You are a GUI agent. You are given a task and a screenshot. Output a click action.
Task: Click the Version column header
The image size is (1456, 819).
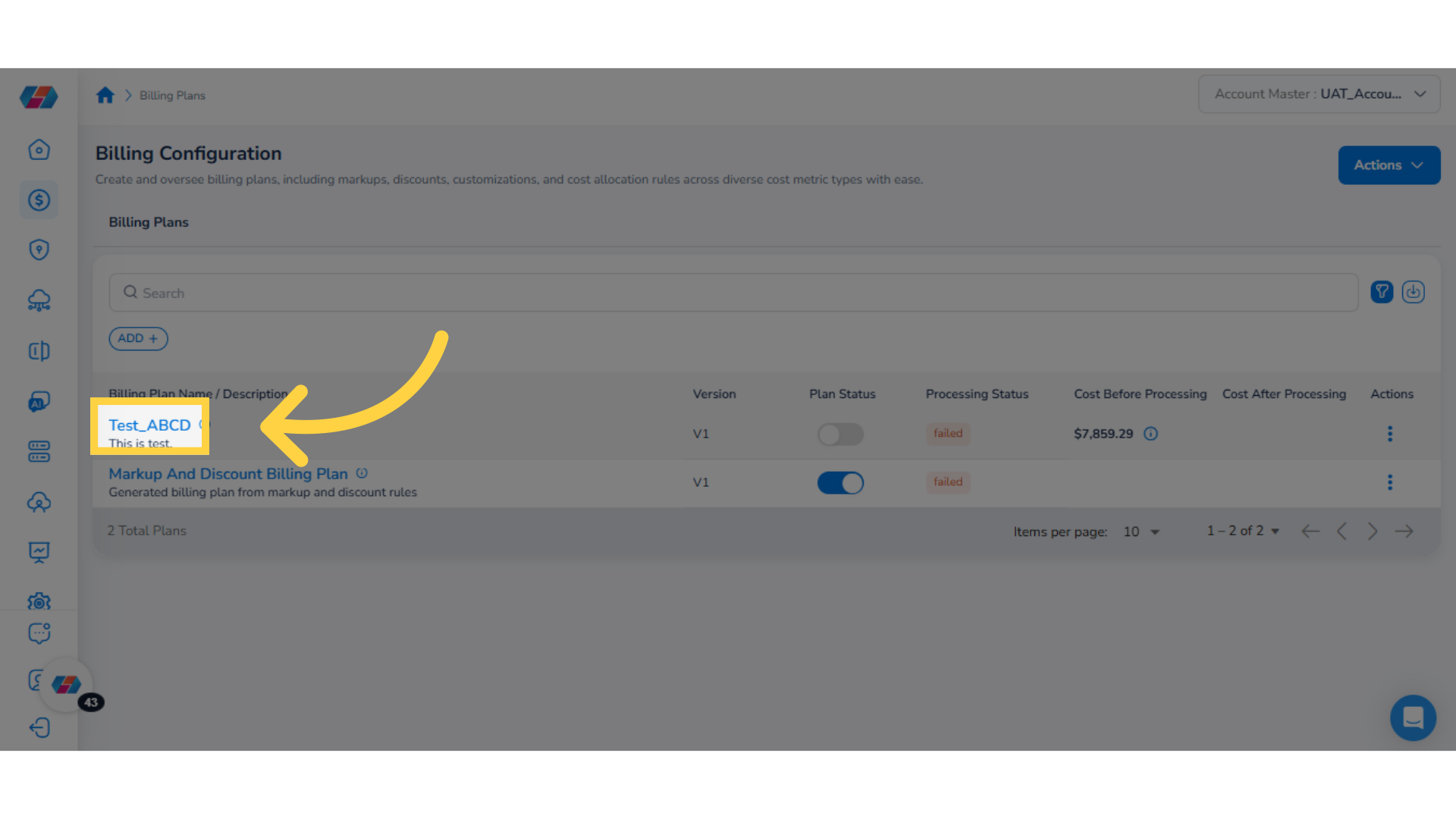(714, 394)
